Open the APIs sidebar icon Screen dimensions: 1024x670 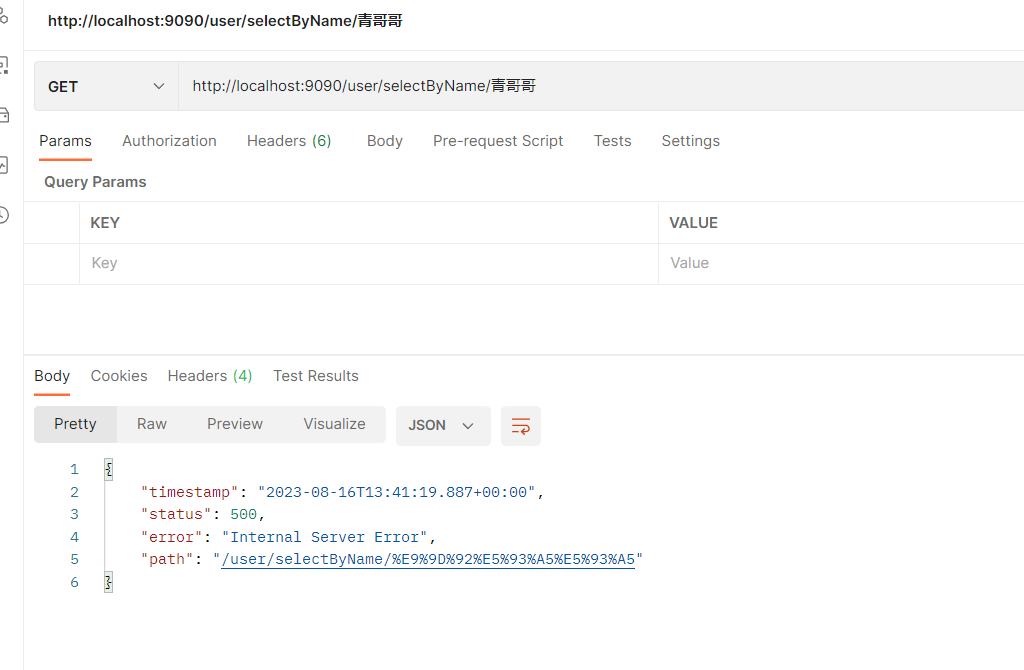point(3,16)
